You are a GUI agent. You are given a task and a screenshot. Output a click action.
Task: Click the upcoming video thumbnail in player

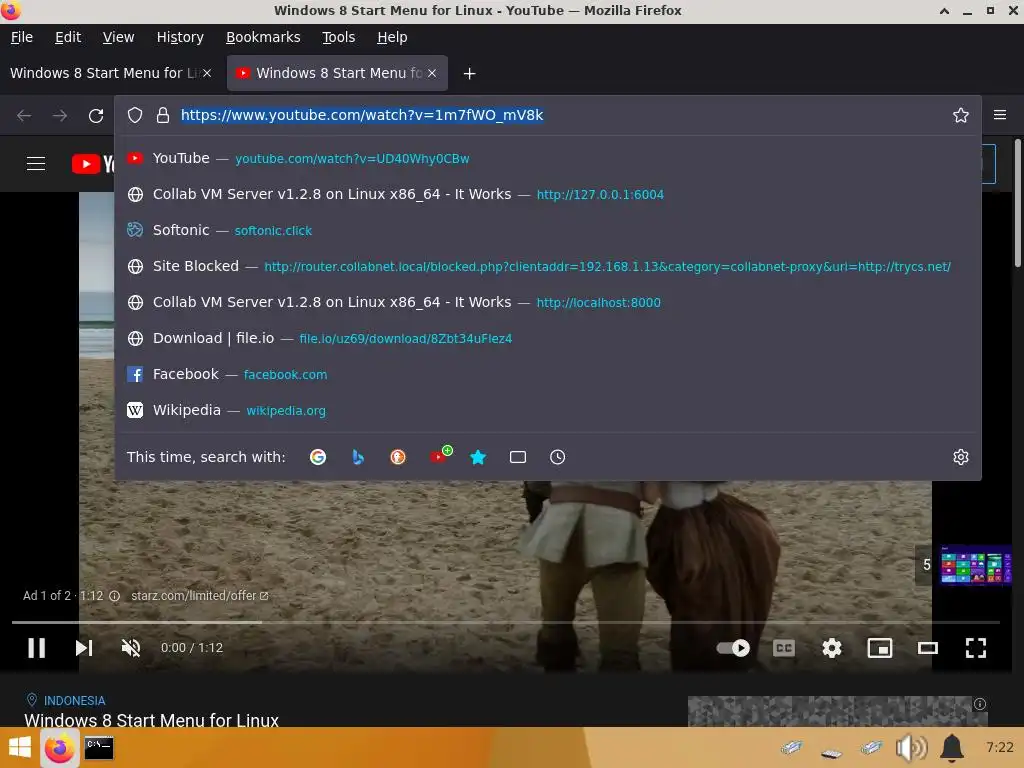pos(975,566)
